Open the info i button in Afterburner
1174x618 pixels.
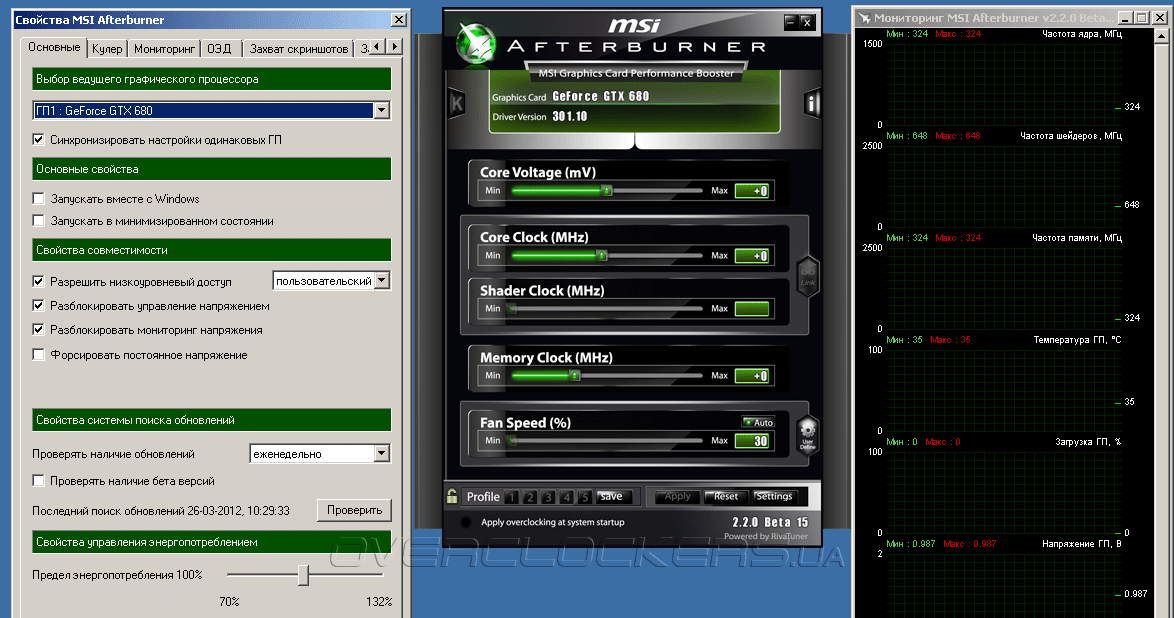point(812,103)
